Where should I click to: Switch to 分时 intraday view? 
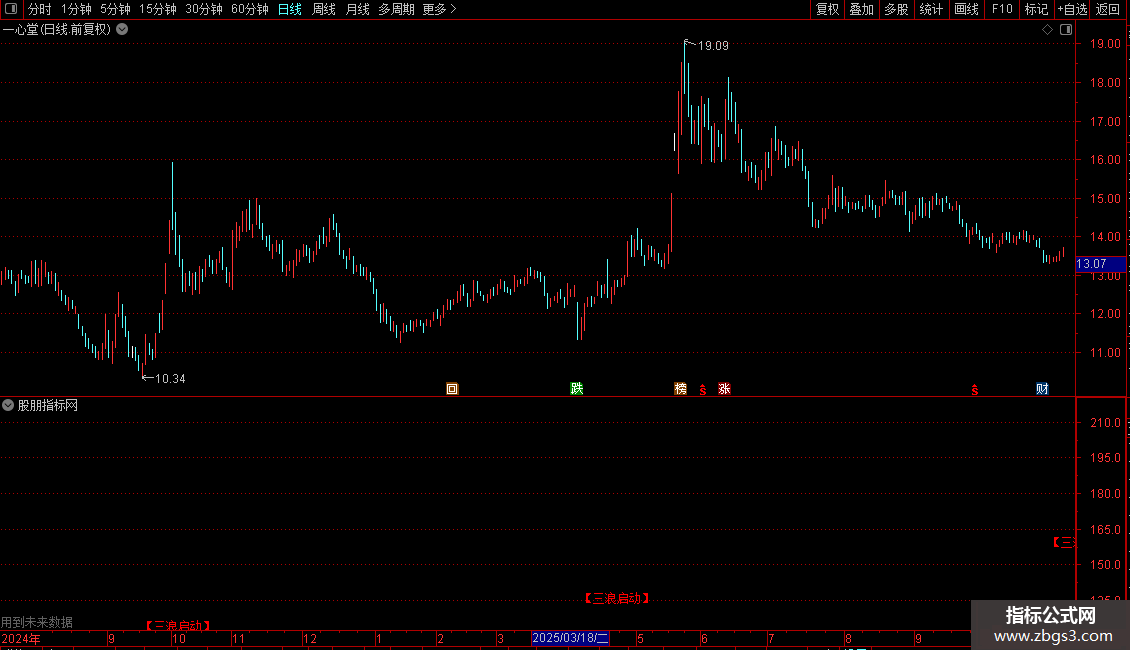tap(40, 9)
